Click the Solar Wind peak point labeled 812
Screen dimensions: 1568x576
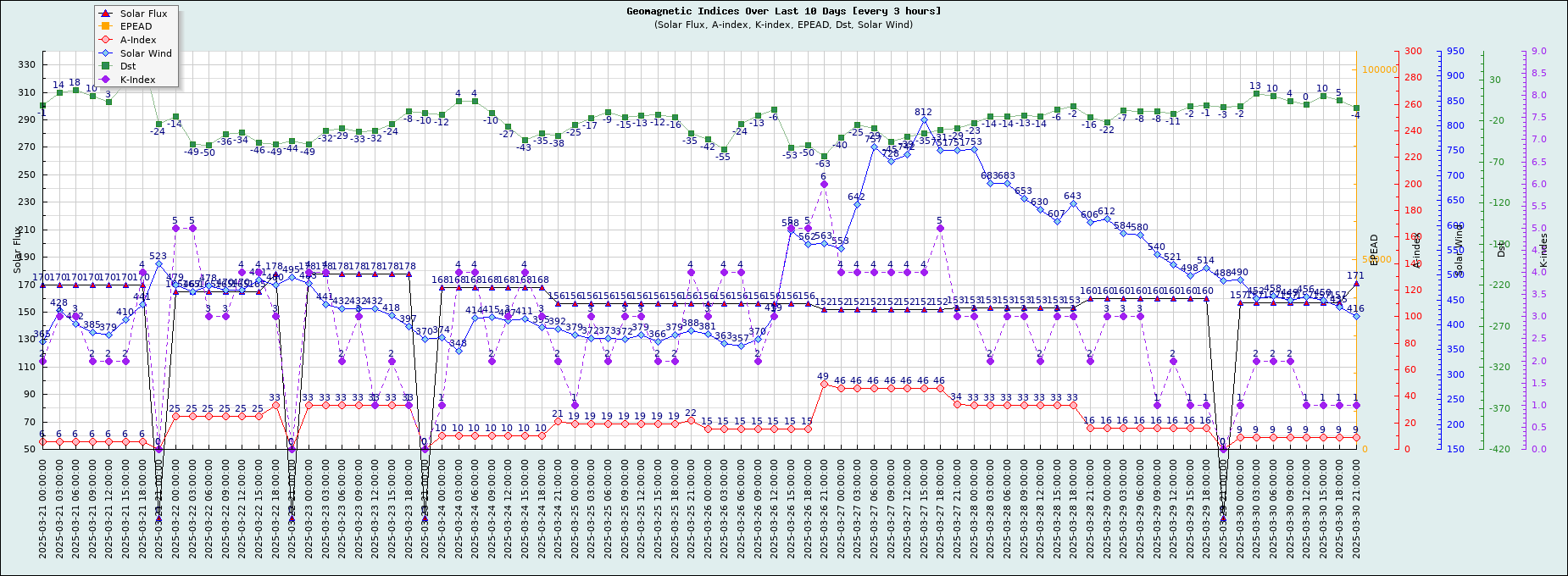click(x=924, y=120)
